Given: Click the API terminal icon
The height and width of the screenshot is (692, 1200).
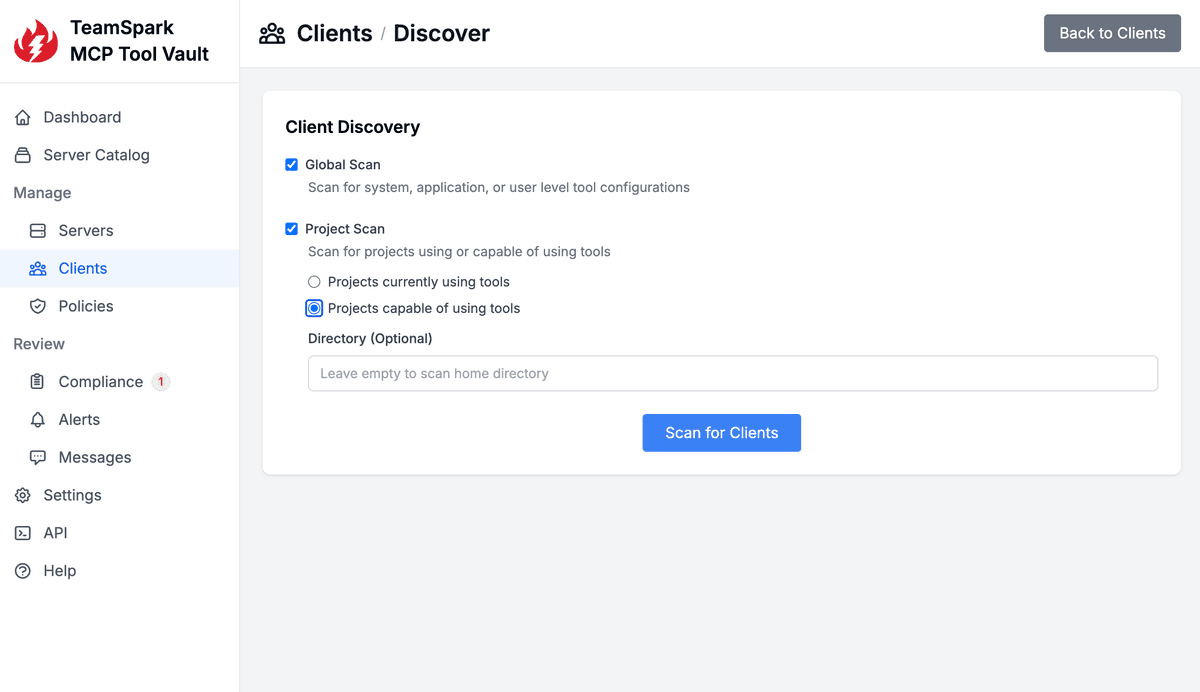Looking at the screenshot, I should click(x=23, y=533).
